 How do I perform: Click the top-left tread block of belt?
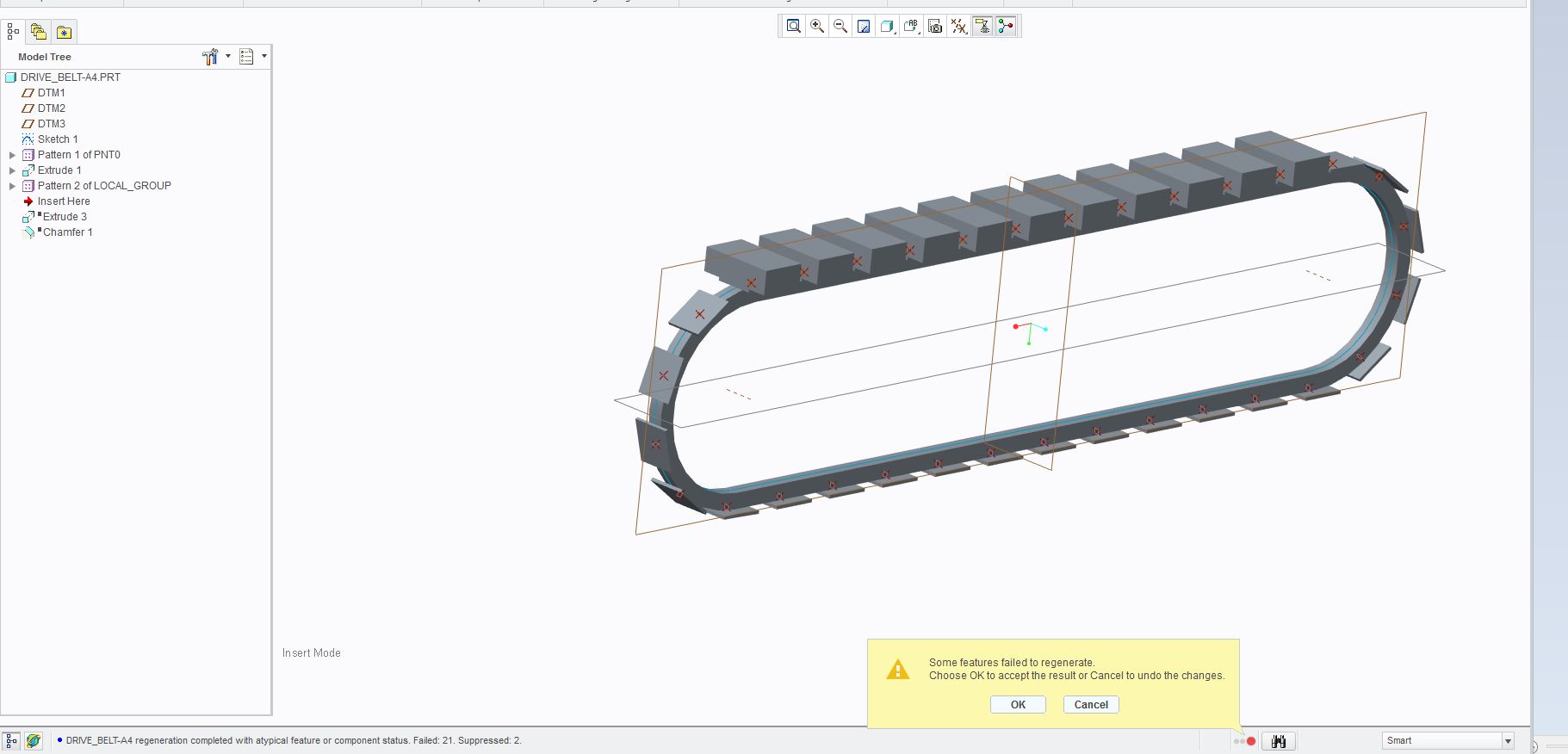(752, 267)
